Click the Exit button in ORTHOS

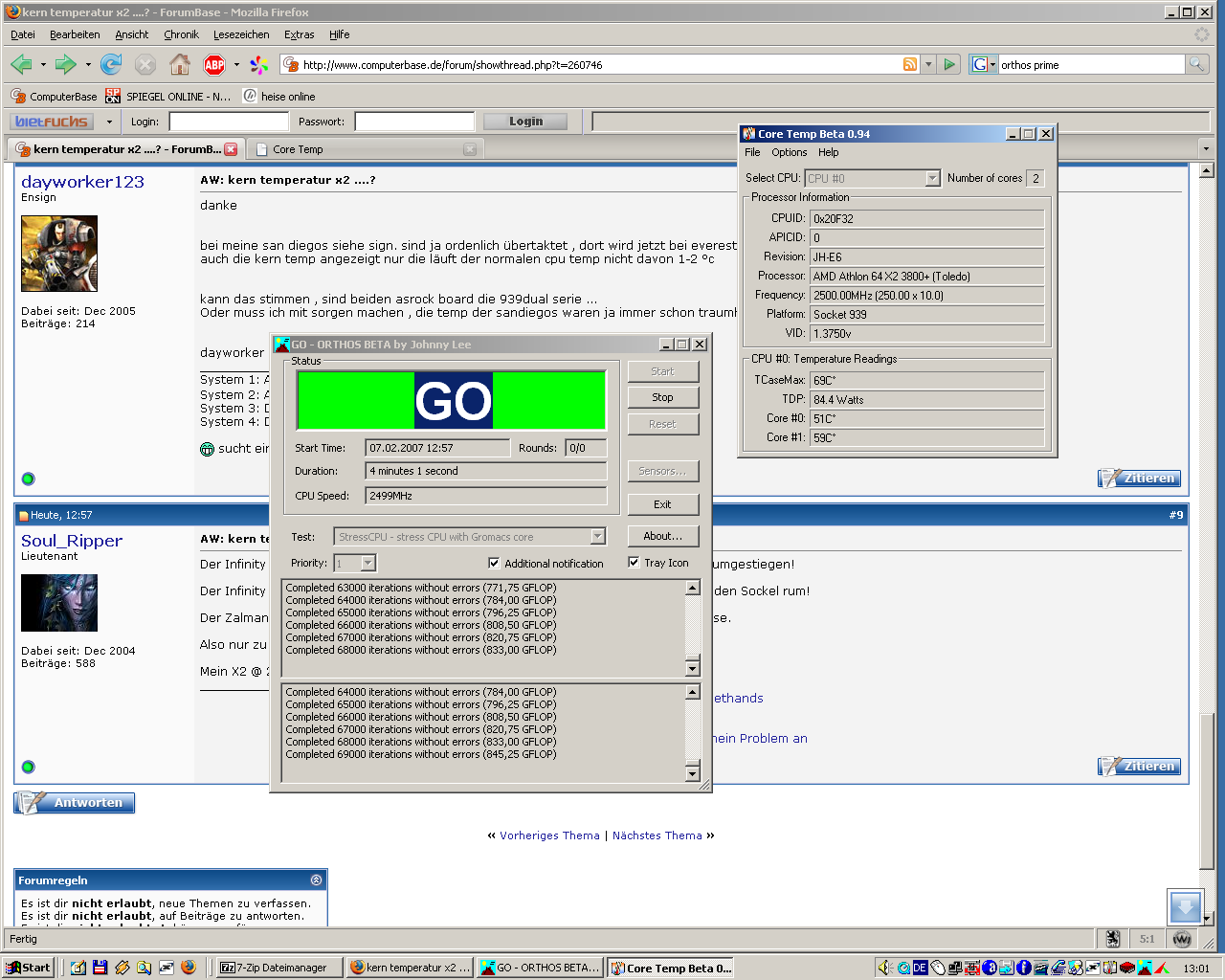click(662, 504)
